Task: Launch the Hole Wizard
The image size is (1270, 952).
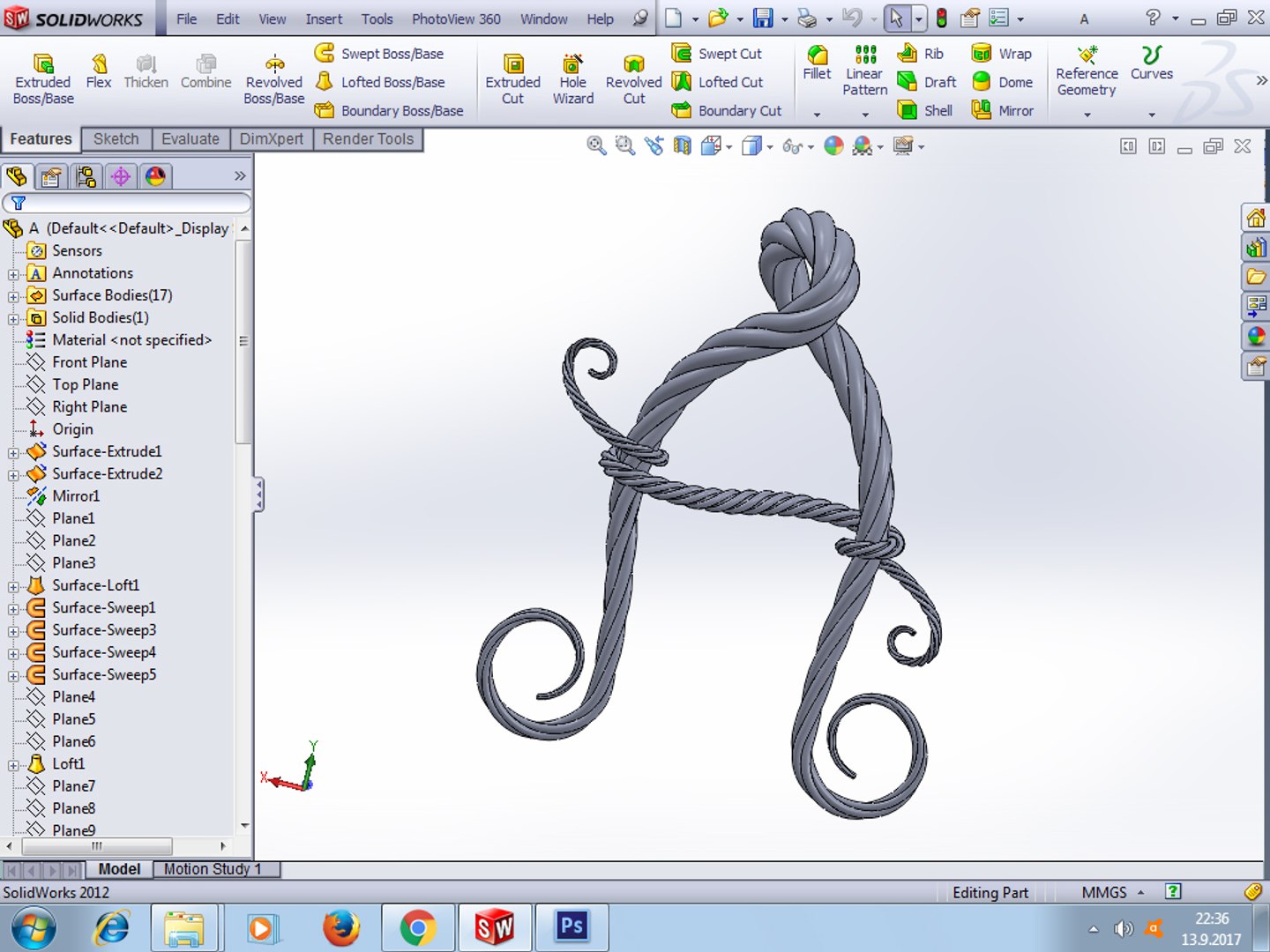Action: (573, 79)
